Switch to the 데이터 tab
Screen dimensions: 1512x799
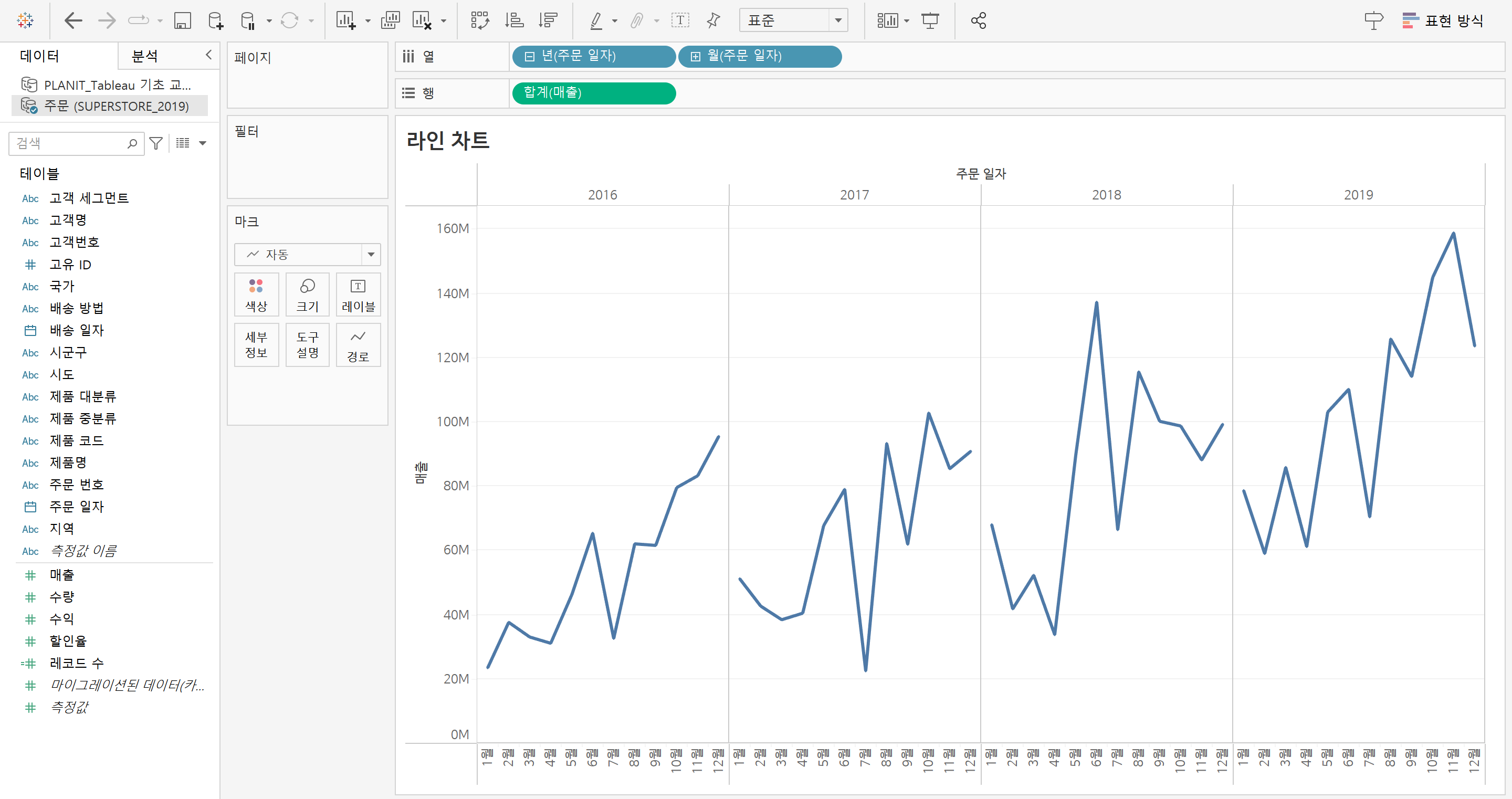tap(39, 56)
